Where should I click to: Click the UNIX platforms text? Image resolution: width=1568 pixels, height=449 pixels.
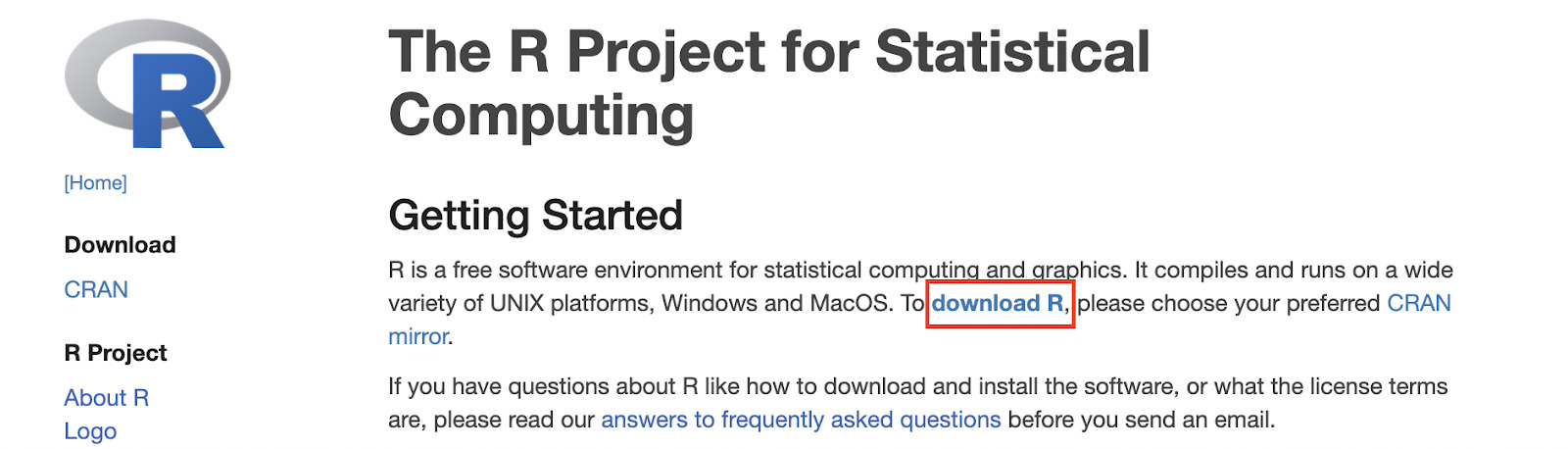(x=568, y=304)
